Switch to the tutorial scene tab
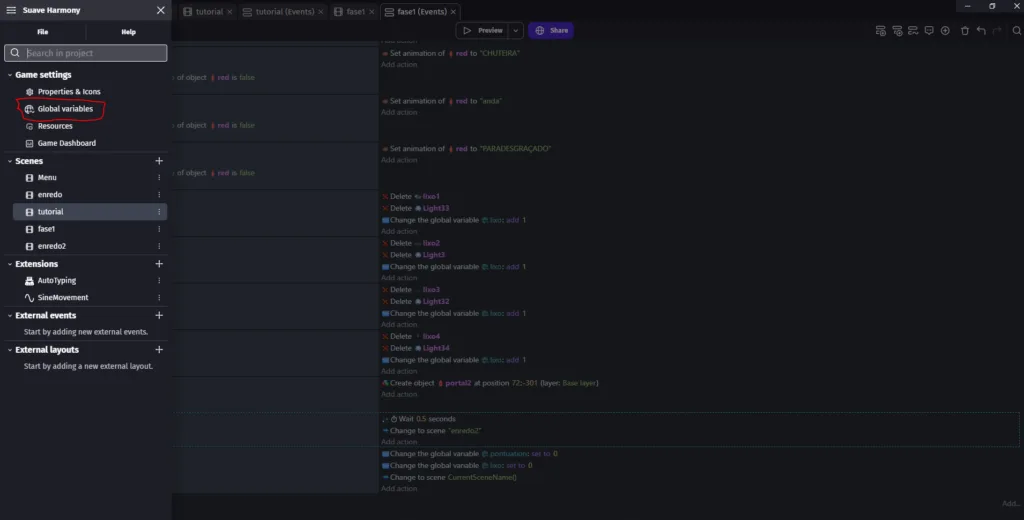Screen dimensions: 1024x520 click(208, 12)
